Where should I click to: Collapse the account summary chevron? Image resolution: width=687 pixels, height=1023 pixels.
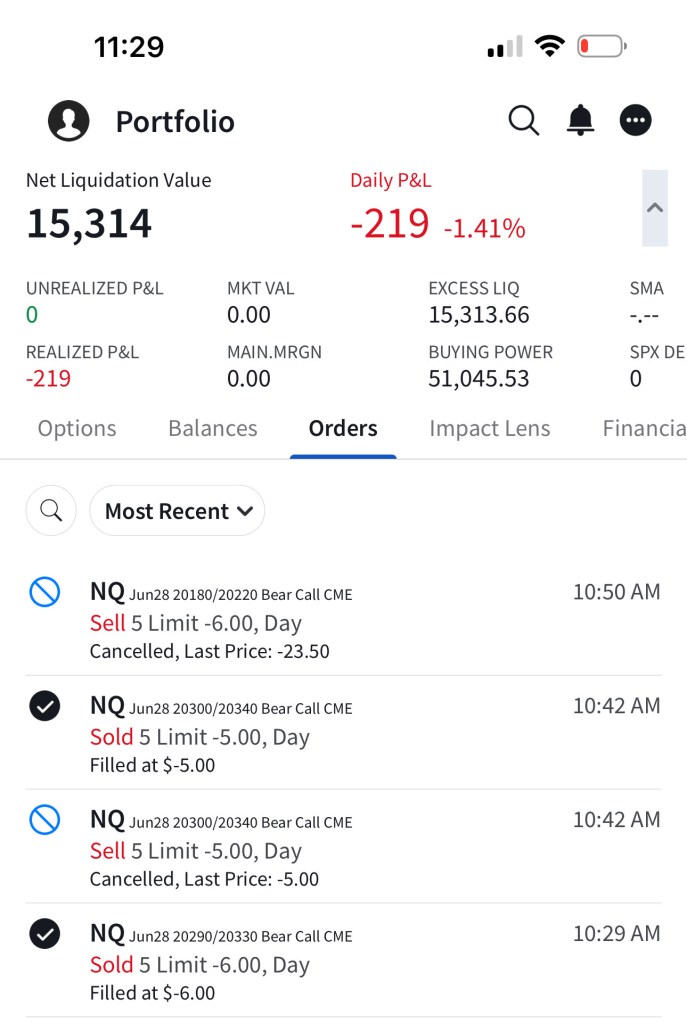point(655,208)
